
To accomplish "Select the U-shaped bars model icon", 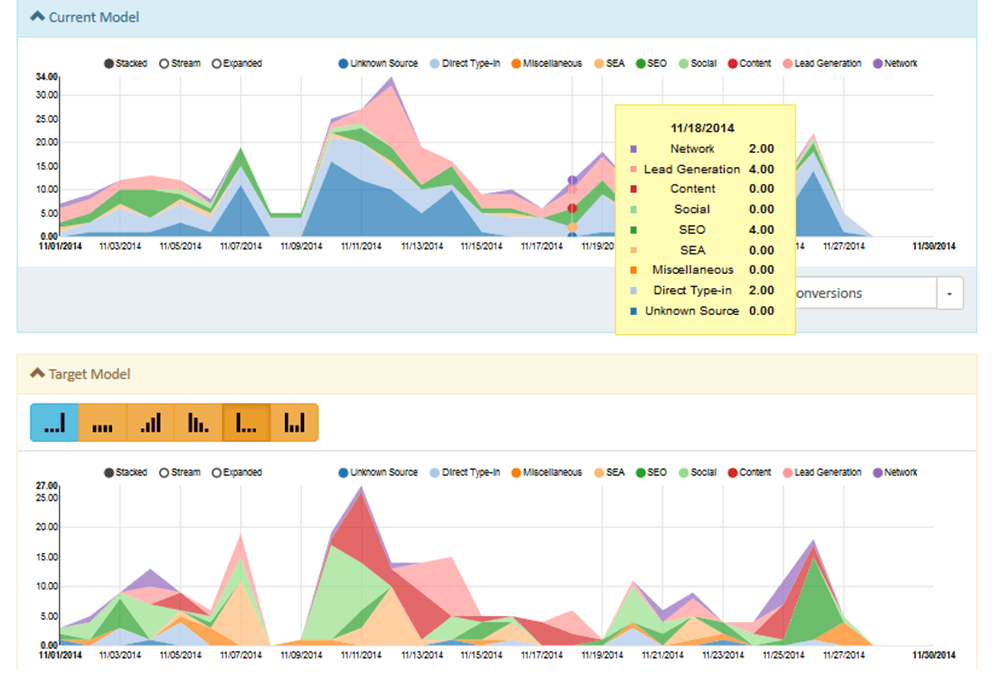I will (294, 423).
